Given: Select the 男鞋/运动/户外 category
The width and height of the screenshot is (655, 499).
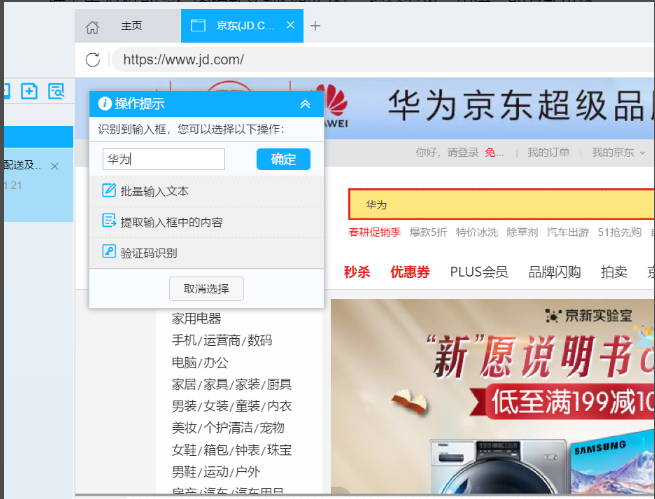Looking at the screenshot, I should click(216, 472).
